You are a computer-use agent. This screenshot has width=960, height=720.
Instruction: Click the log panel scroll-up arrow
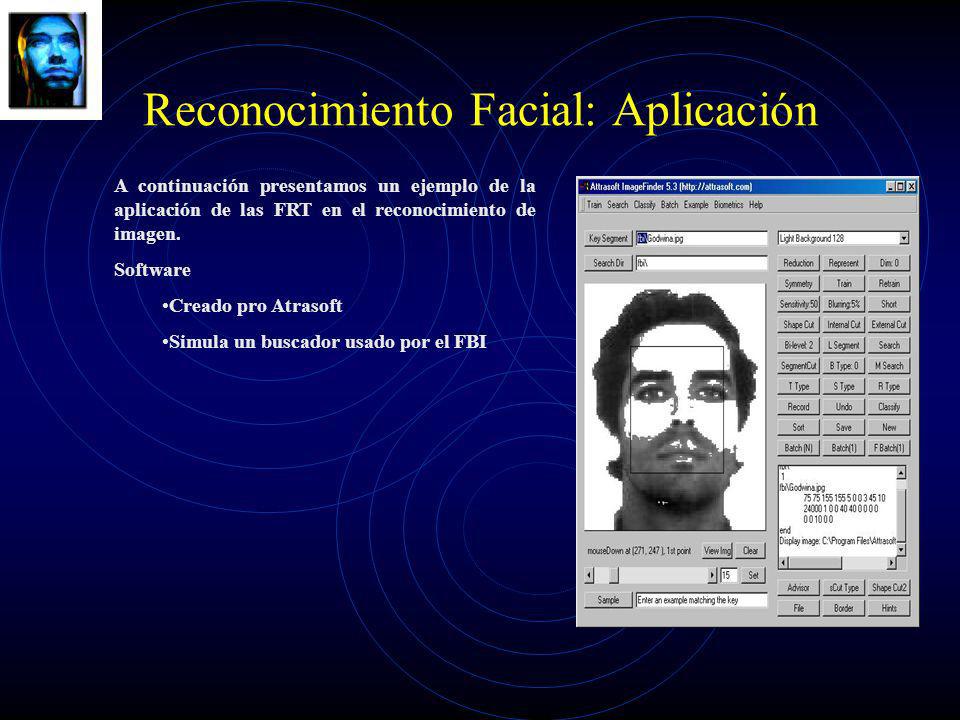(901, 473)
